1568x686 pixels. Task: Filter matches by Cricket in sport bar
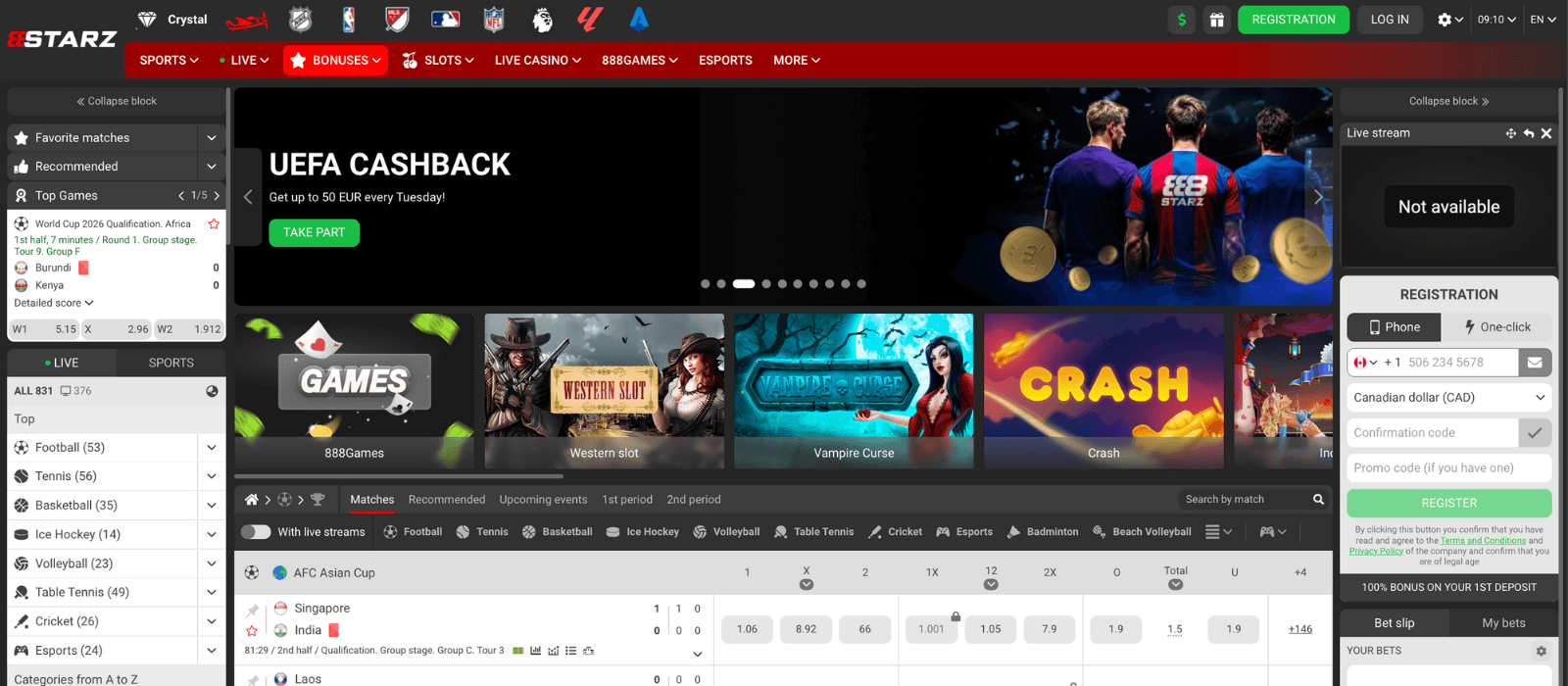coord(895,532)
